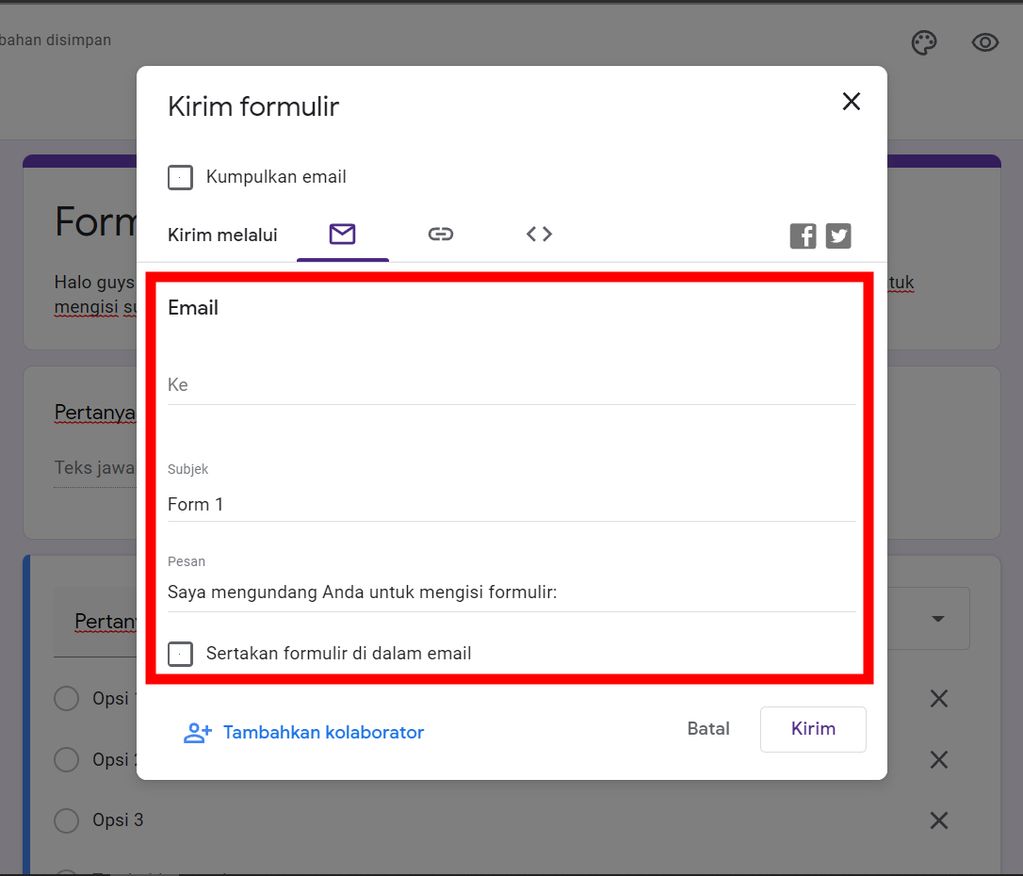
Task: Open the question type dropdown
Action: [x=936, y=618]
